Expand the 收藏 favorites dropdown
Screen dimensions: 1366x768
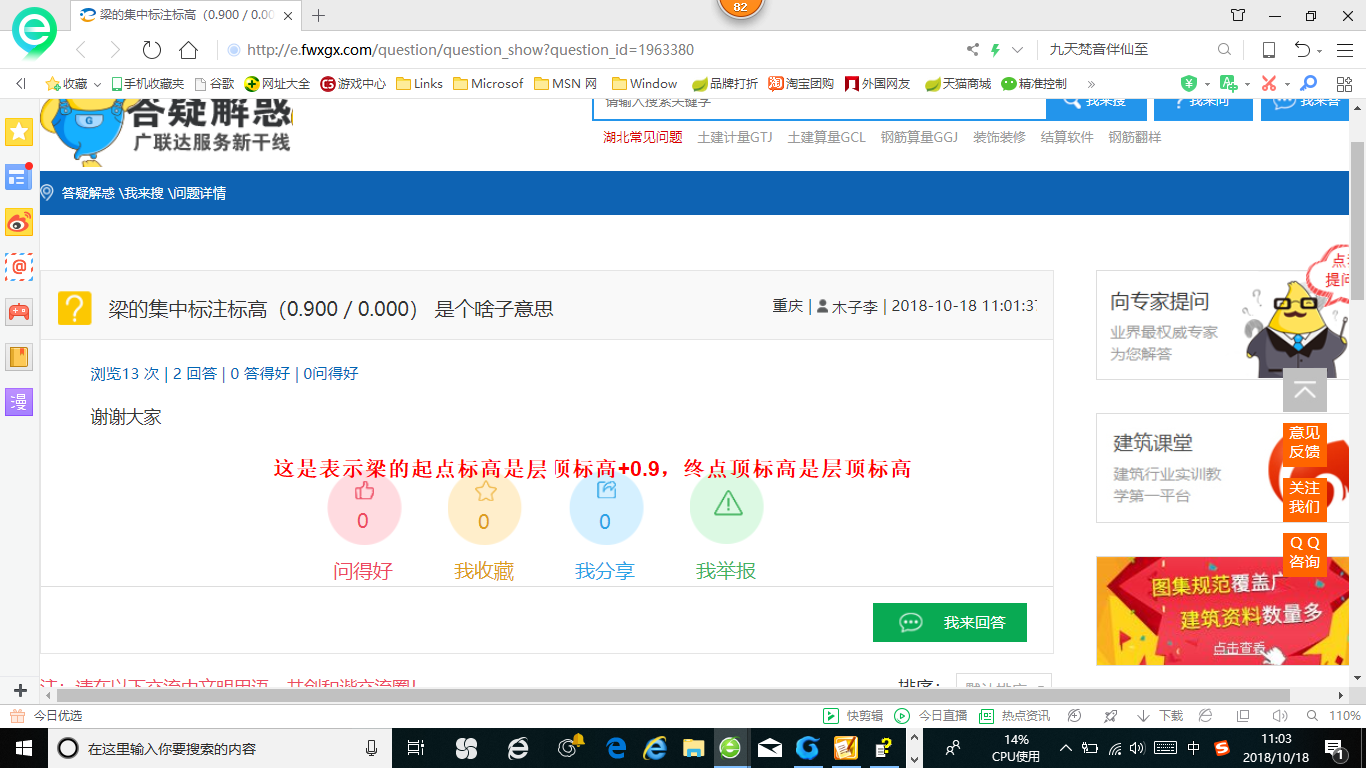coord(97,85)
